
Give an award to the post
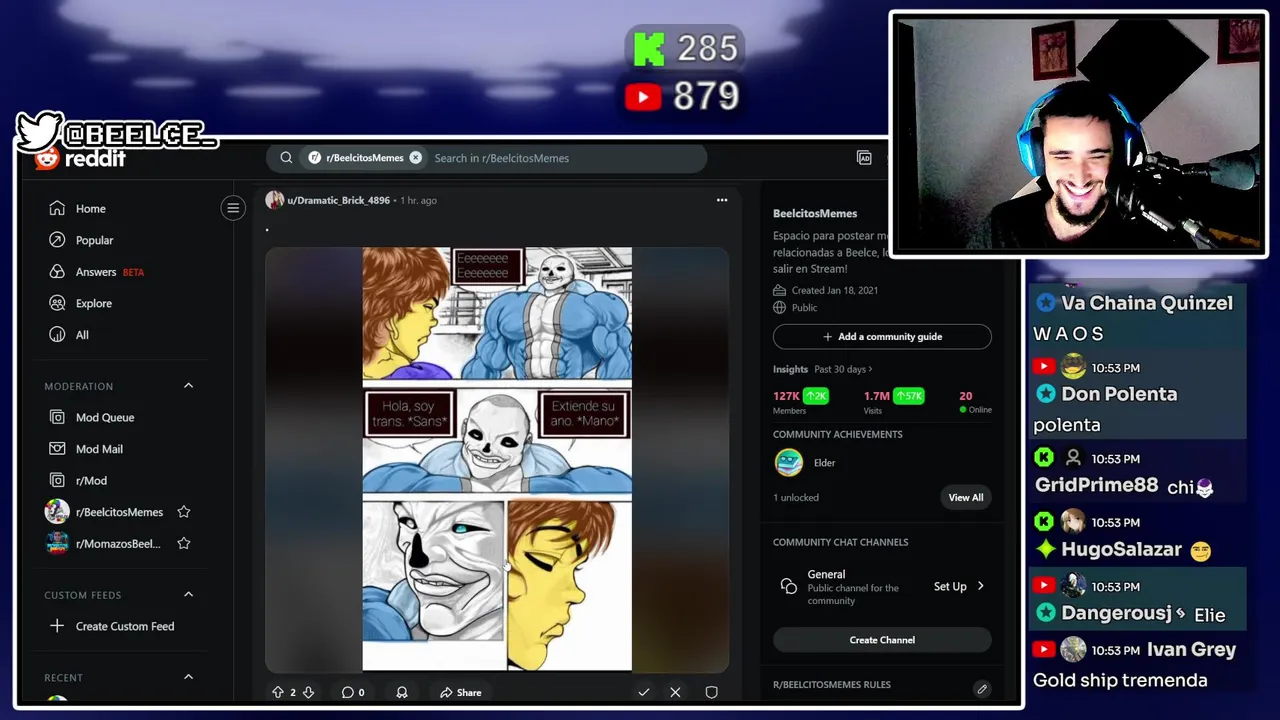click(x=402, y=692)
